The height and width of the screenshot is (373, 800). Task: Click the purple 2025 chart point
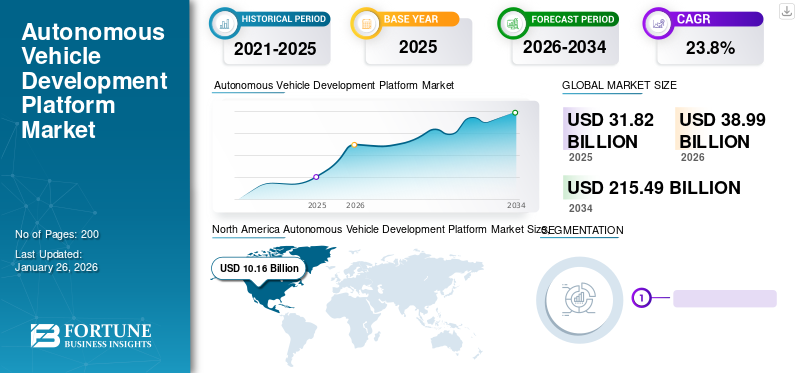coord(316,177)
